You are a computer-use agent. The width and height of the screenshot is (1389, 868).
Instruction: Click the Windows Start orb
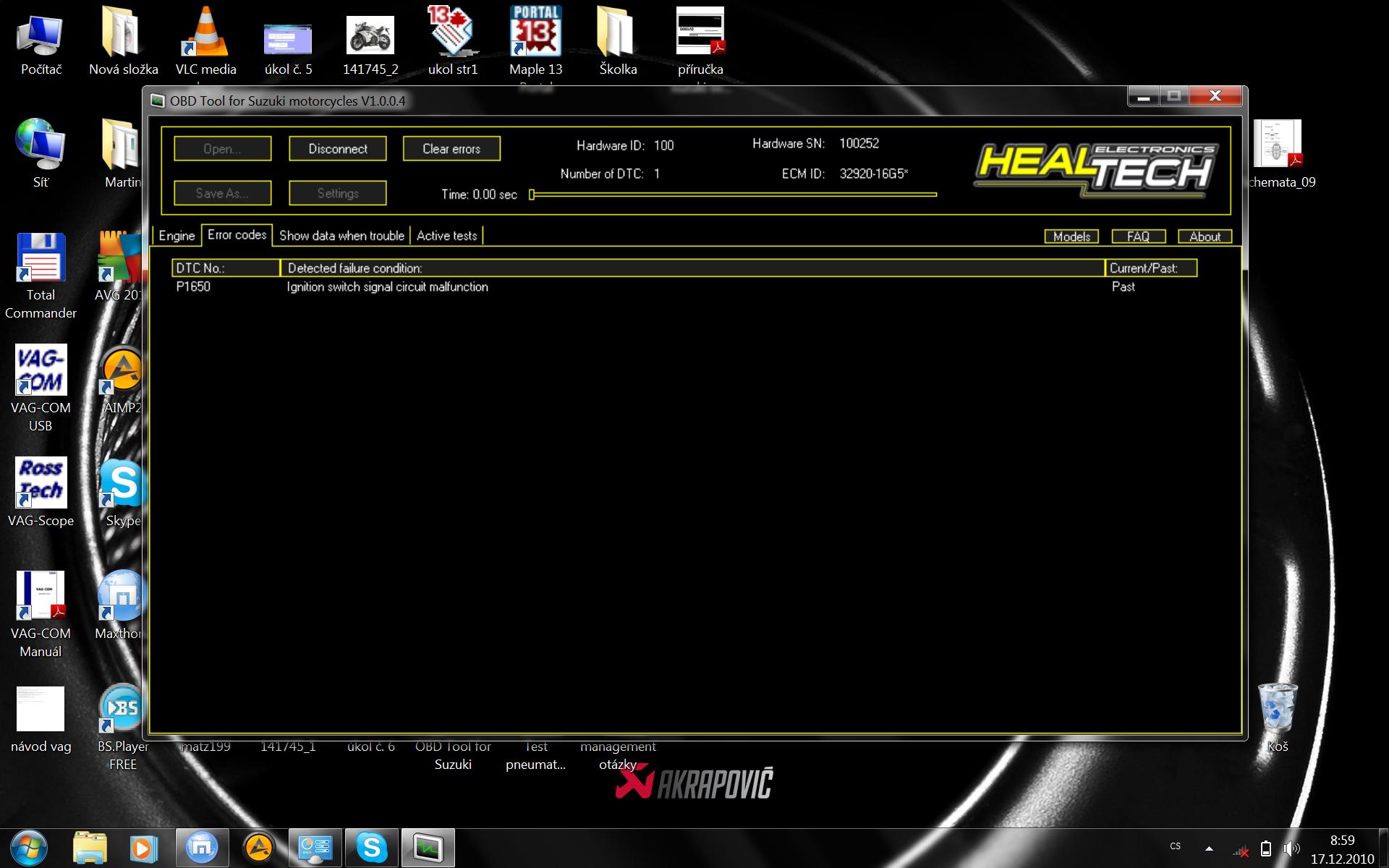pyautogui.click(x=29, y=848)
